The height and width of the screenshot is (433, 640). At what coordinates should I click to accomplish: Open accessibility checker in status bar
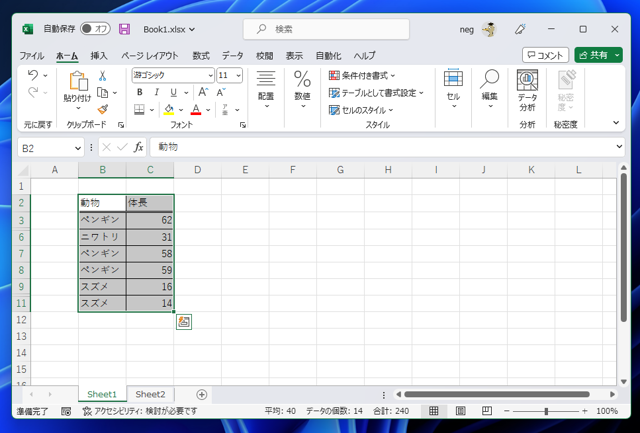click(140, 411)
